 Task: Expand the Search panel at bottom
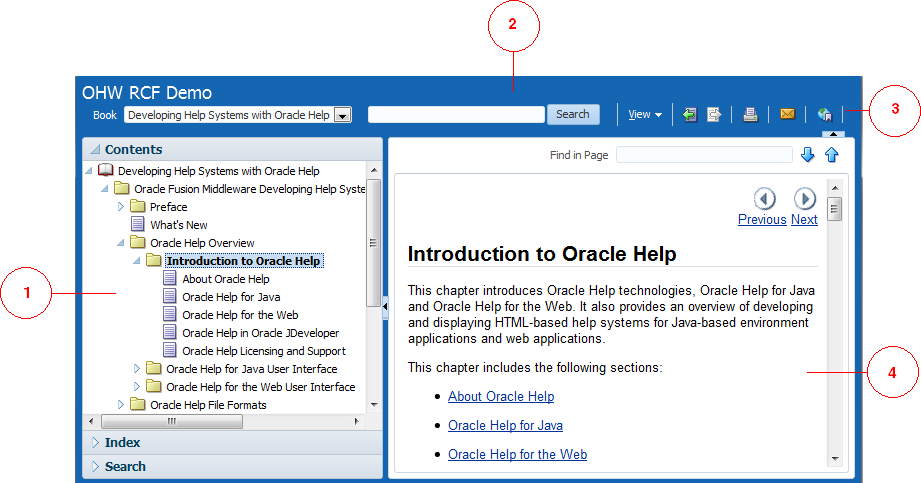(x=95, y=467)
